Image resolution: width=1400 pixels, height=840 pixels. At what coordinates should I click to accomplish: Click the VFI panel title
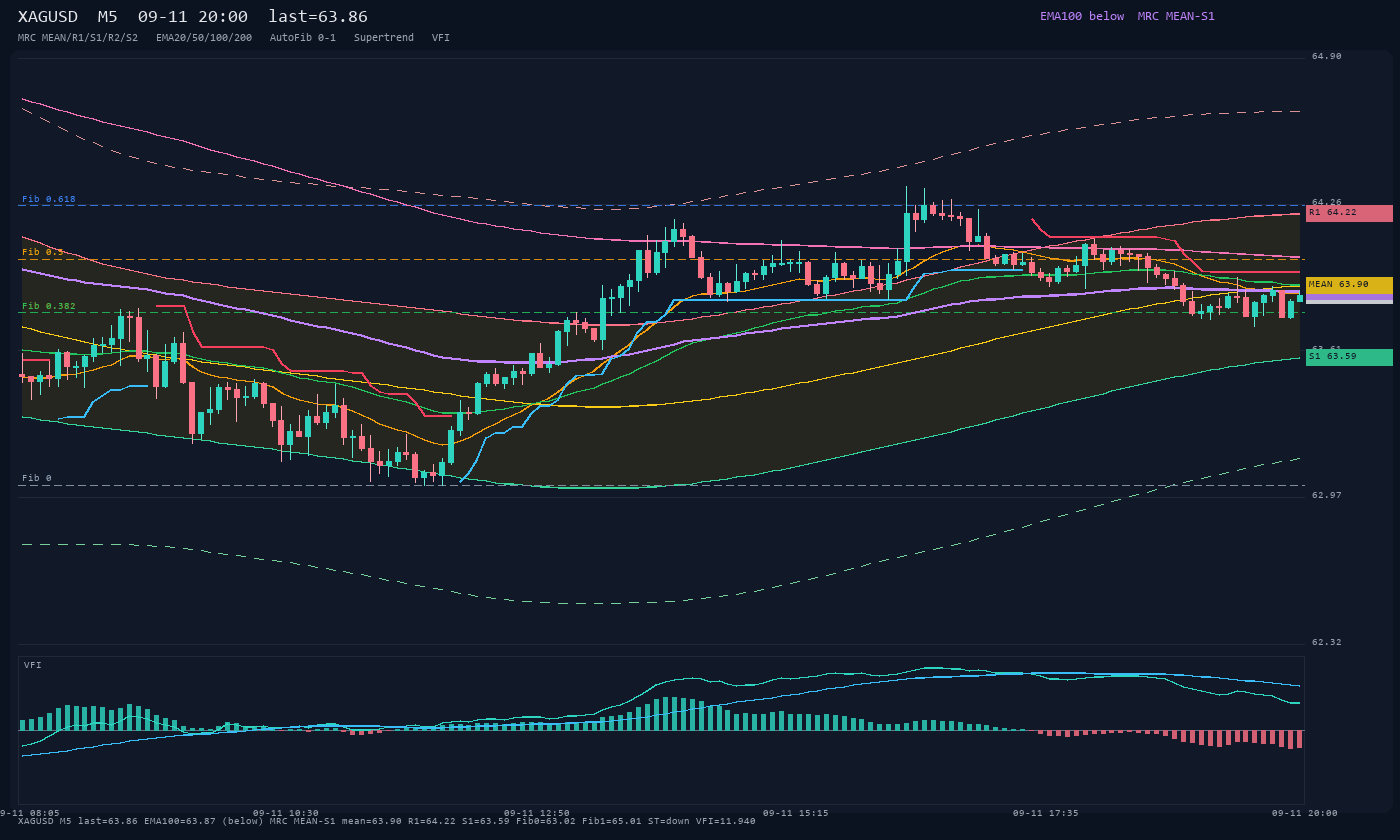(x=33, y=665)
